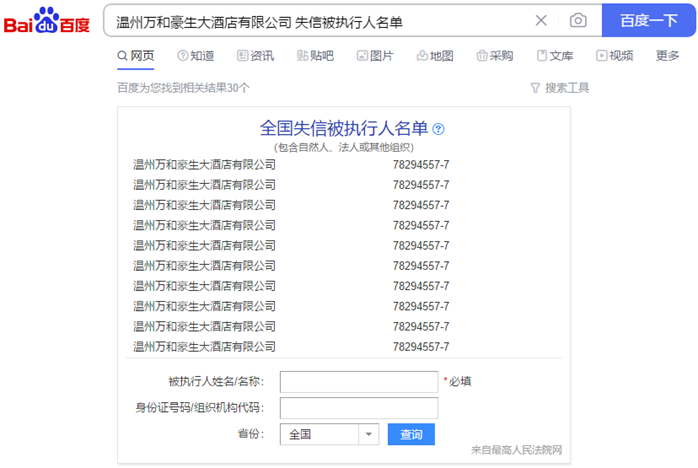This screenshot has height=468, width=698.
Task: Switch to the 视频 tab
Action: click(x=614, y=56)
